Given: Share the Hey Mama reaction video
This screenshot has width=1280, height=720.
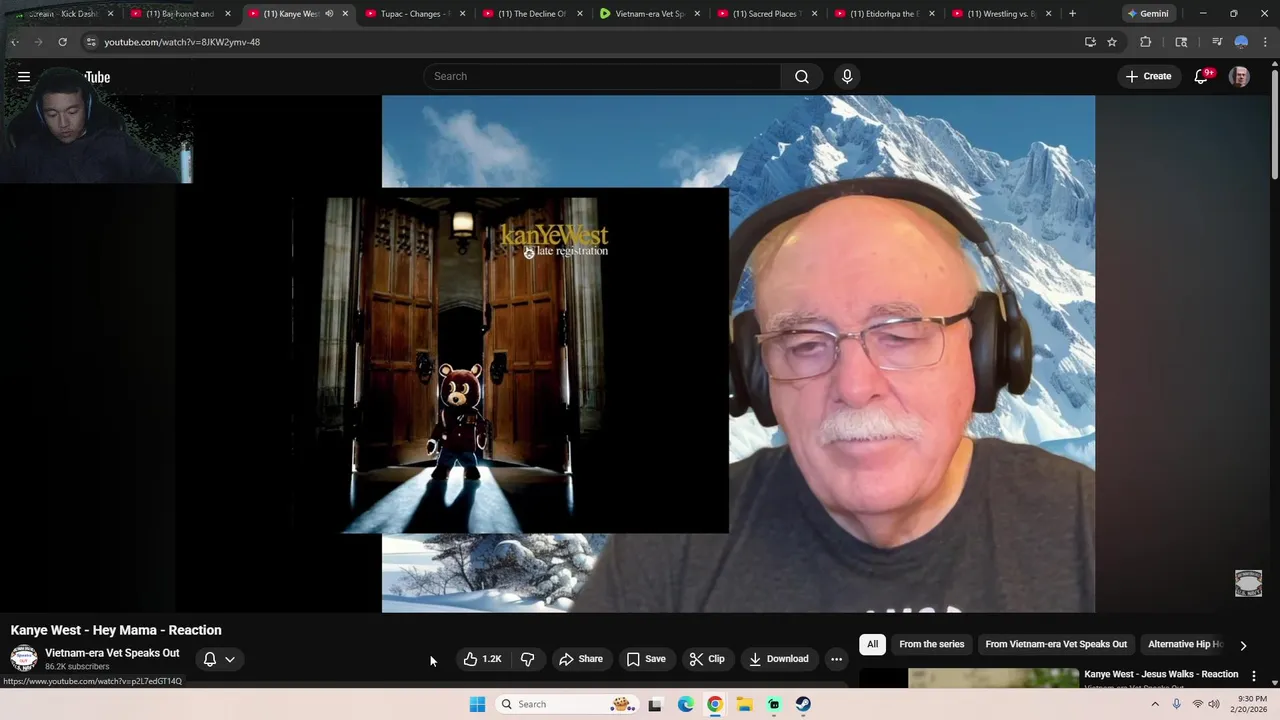Looking at the screenshot, I should tap(581, 659).
